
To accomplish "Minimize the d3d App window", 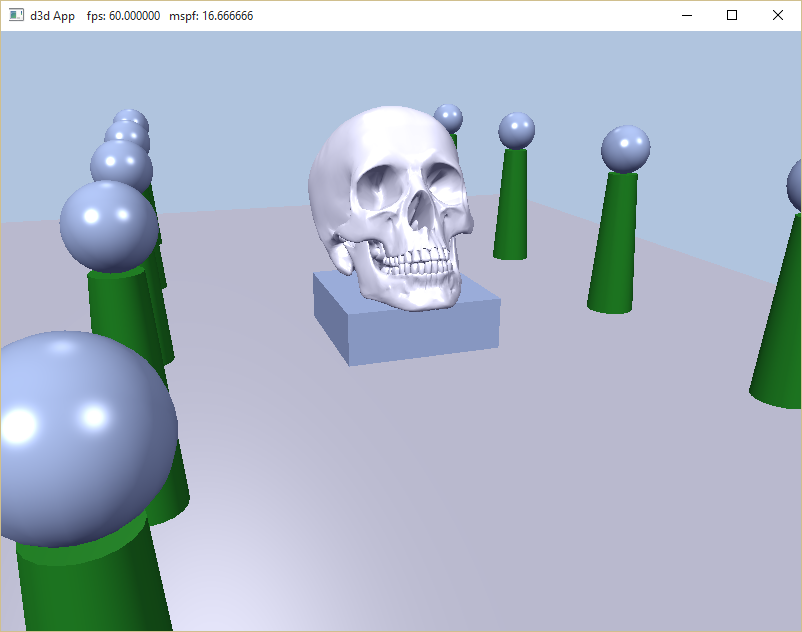I will (x=686, y=15).
